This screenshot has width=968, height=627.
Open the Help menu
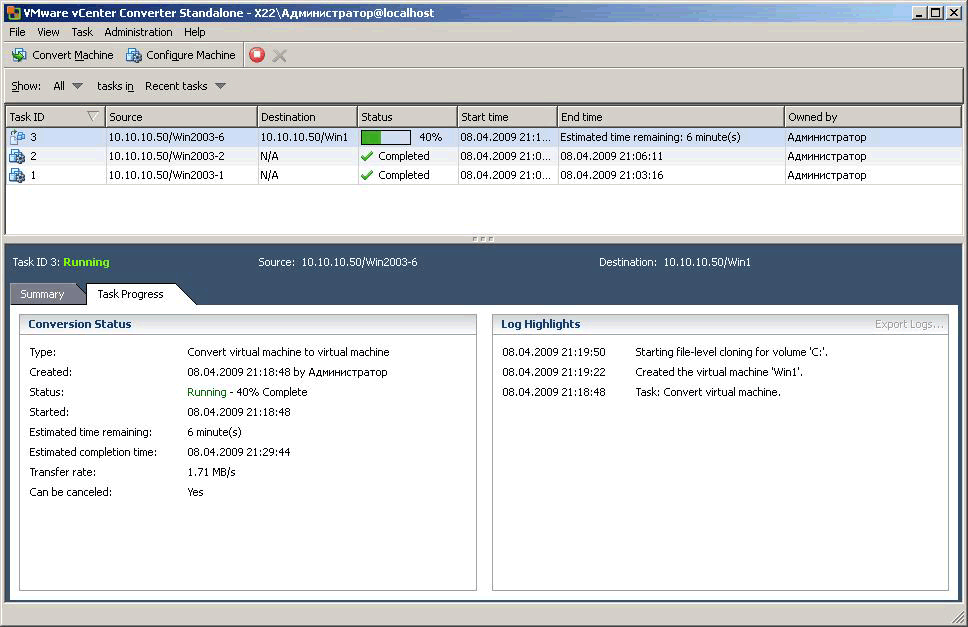pos(194,32)
